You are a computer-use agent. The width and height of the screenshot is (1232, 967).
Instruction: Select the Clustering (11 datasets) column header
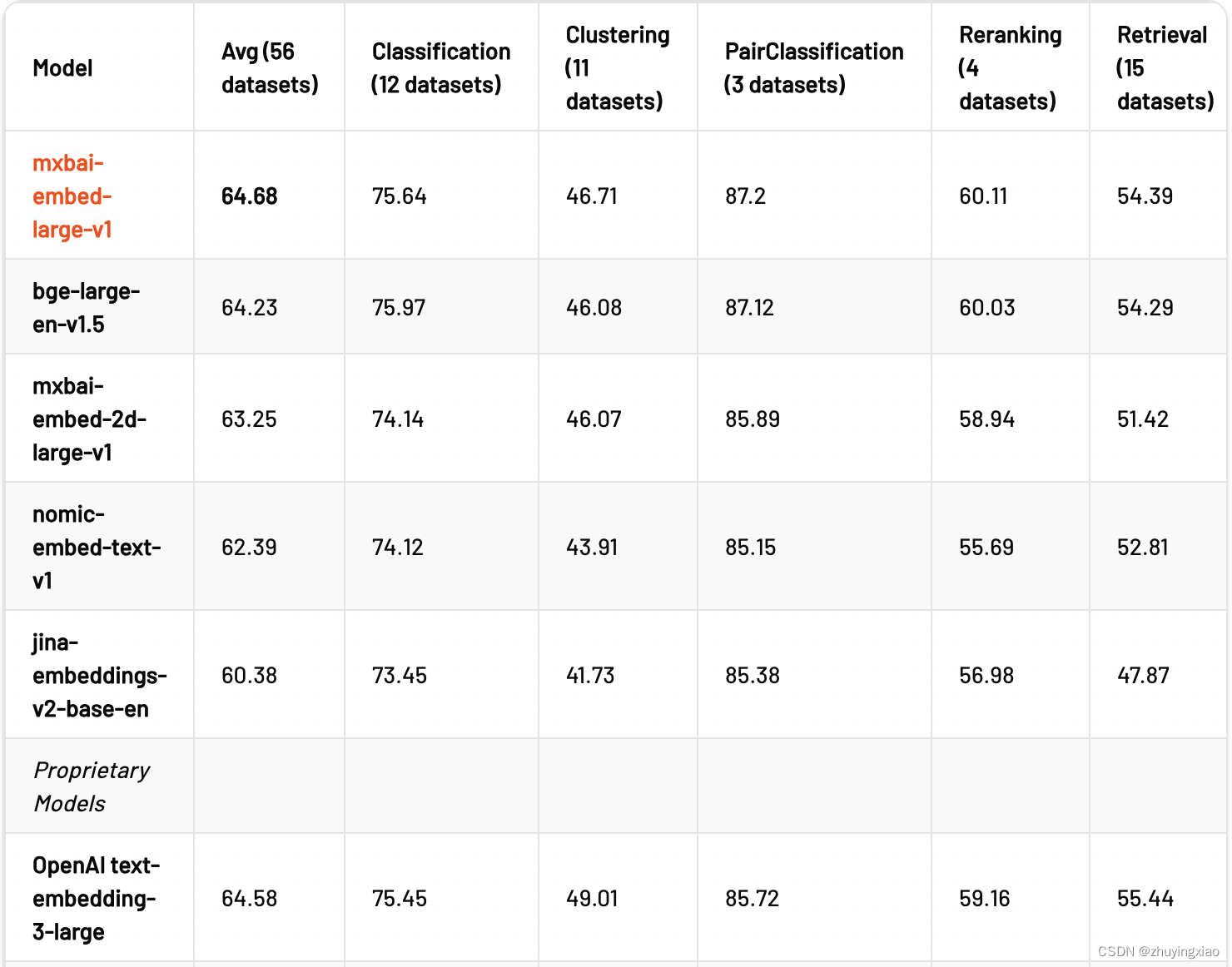[x=618, y=68]
